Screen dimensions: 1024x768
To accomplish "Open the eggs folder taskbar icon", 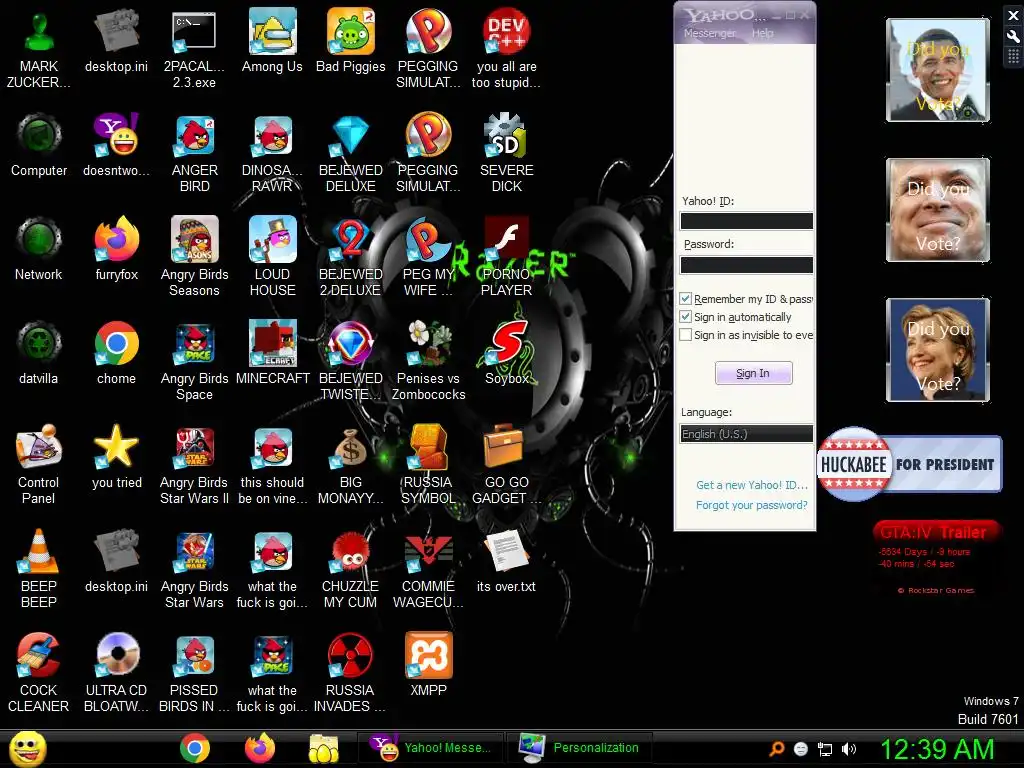I will click(x=324, y=748).
